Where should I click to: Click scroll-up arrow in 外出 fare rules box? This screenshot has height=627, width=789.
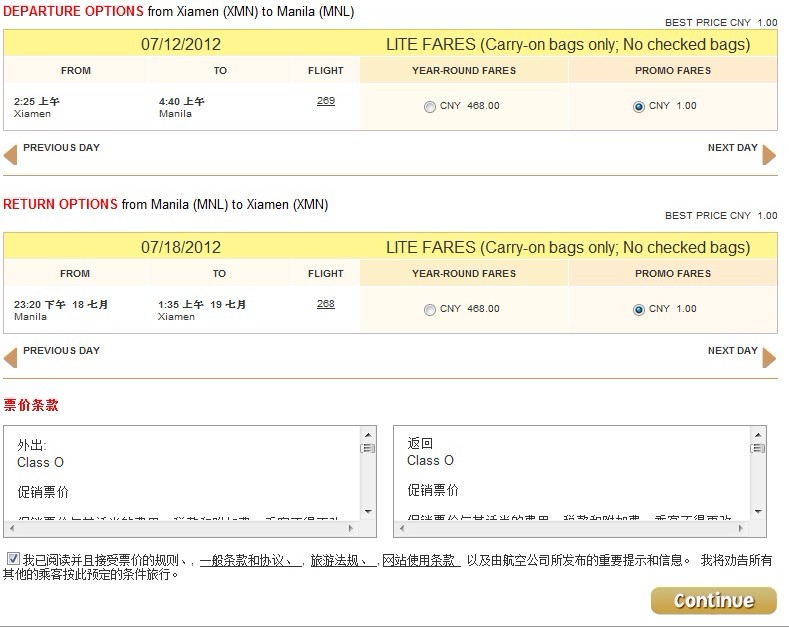(x=368, y=435)
